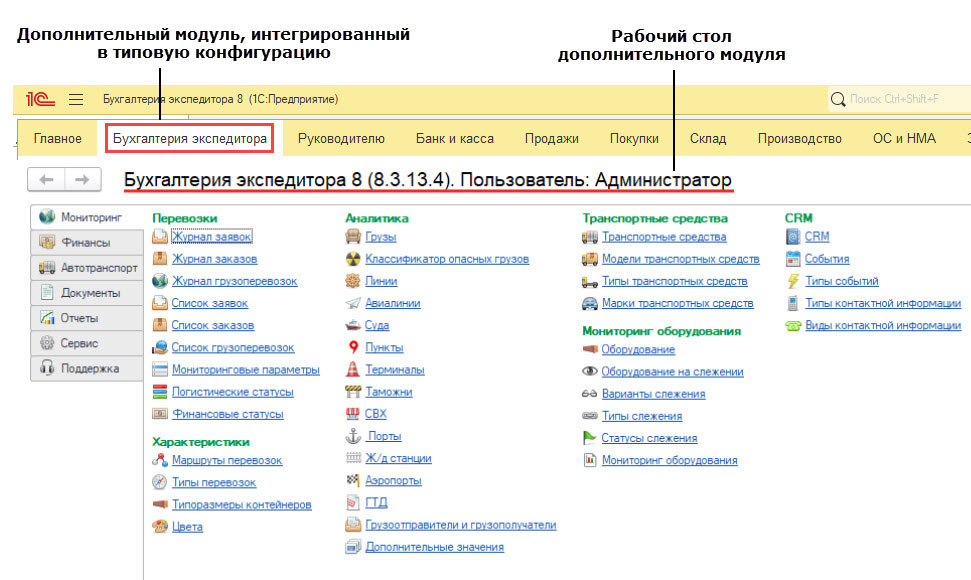Go to the Продажи section

[x=552, y=139]
